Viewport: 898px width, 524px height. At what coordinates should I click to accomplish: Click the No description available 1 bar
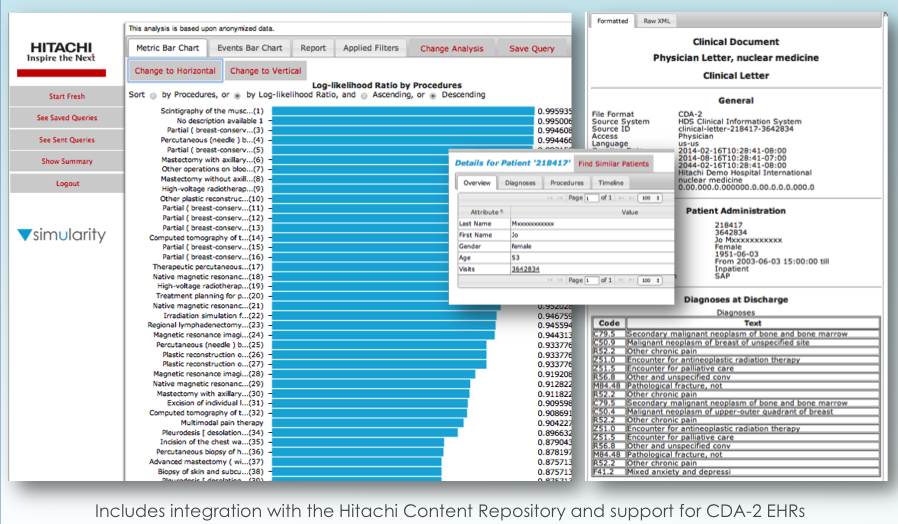[x=403, y=121]
